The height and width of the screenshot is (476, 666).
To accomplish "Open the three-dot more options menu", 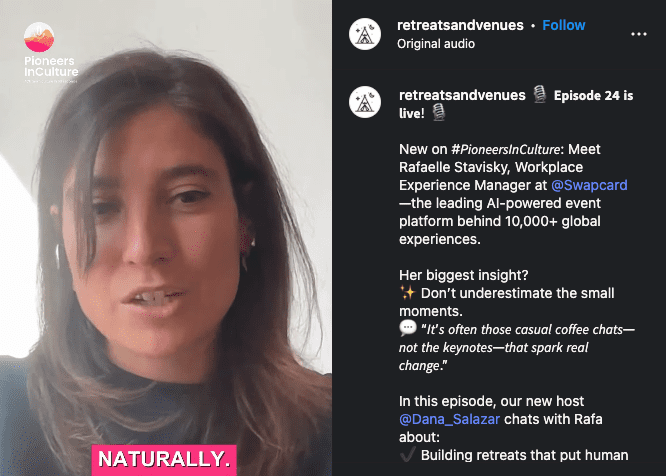I will tap(638, 34).
